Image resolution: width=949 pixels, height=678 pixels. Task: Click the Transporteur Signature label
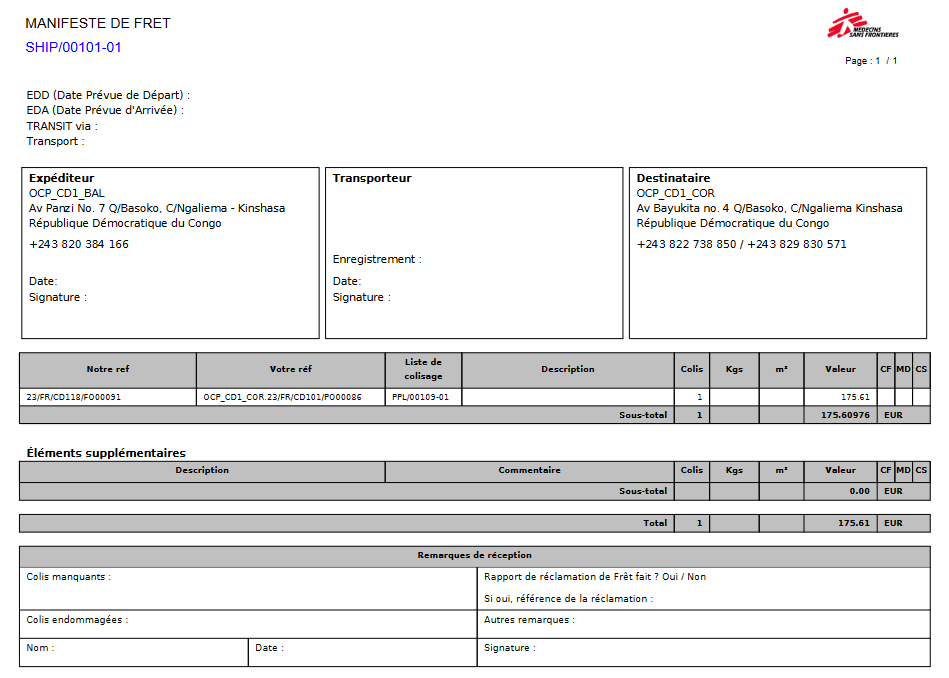(361, 297)
